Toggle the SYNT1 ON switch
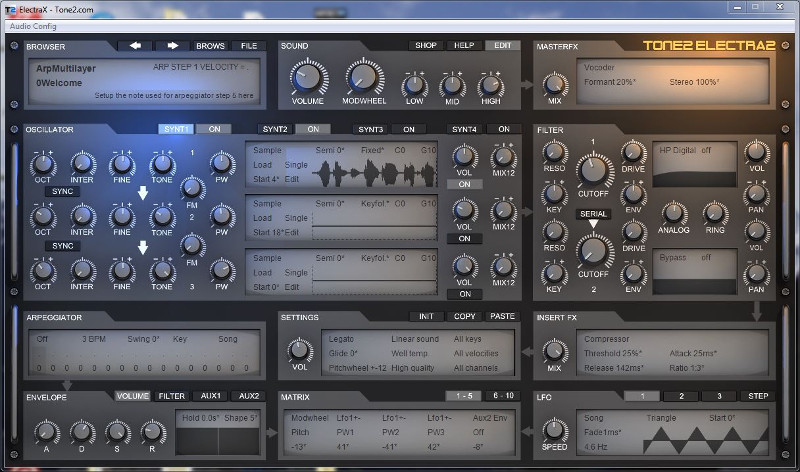The image size is (800, 472). [214, 129]
